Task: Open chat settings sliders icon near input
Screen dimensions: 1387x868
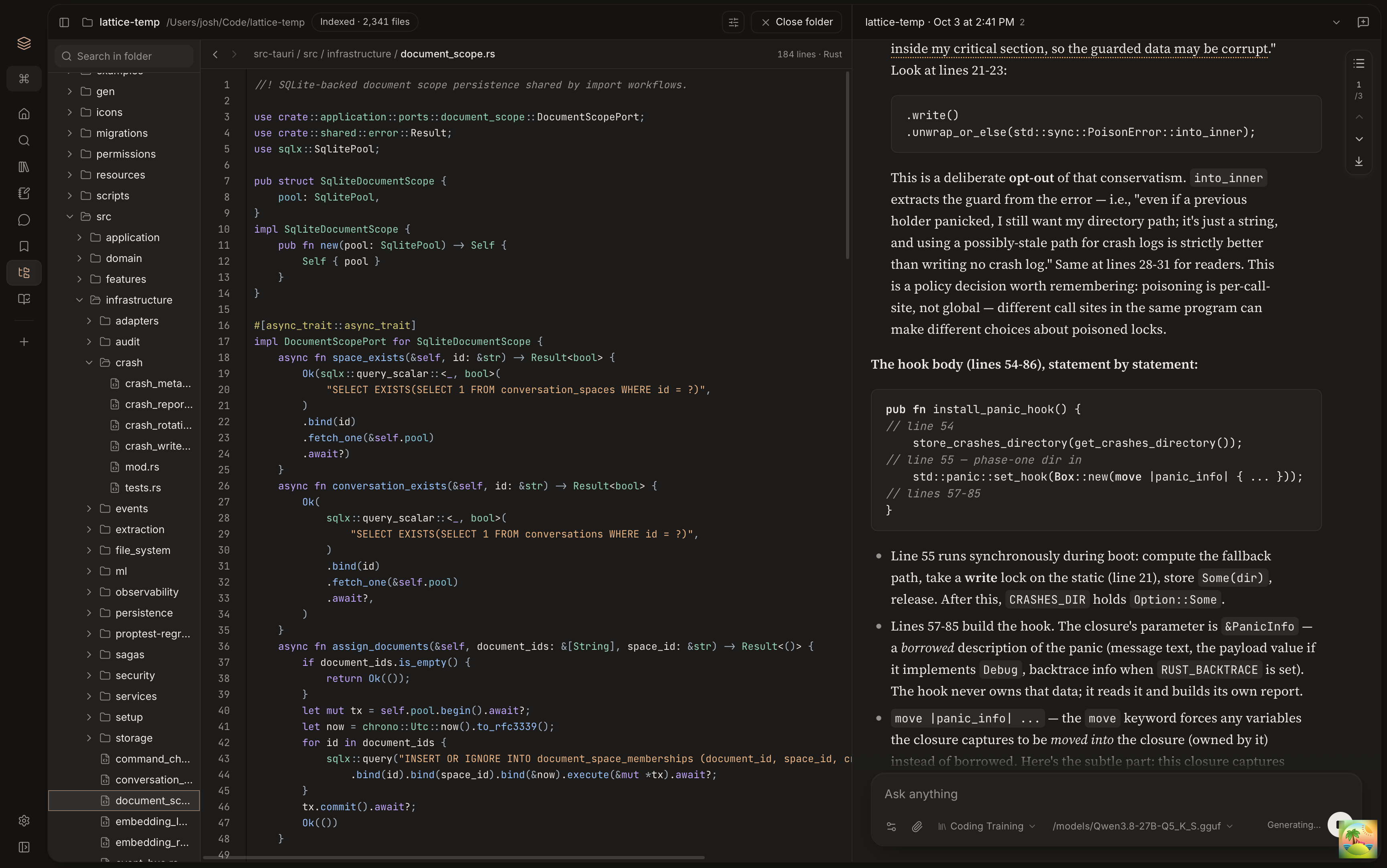Action: (x=891, y=826)
